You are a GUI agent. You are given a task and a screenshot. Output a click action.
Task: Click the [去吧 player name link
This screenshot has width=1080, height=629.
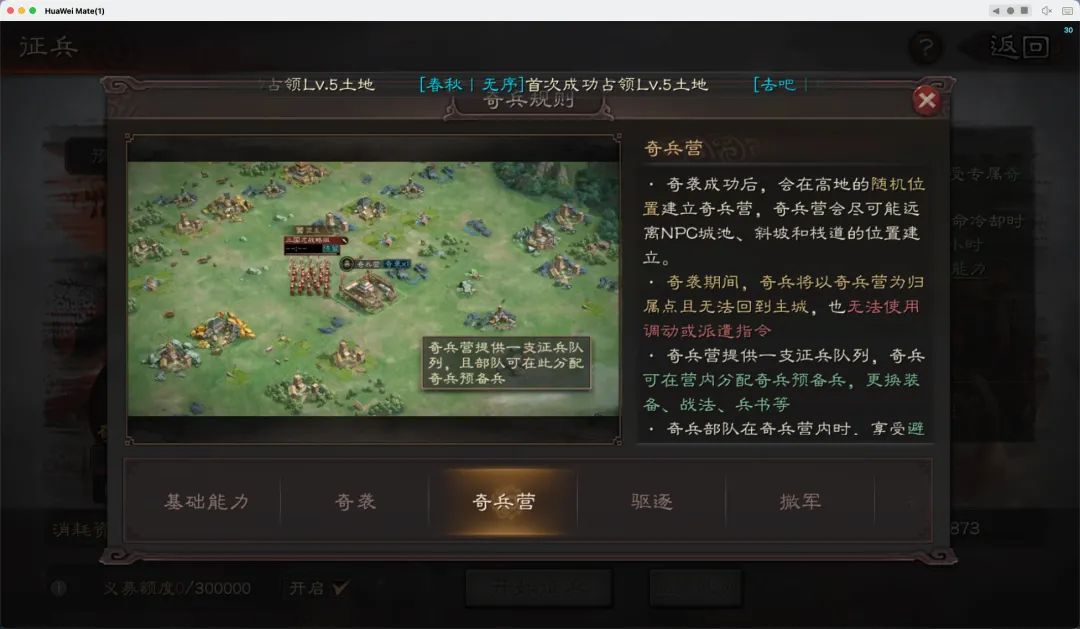pyautogui.click(x=775, y=85)
